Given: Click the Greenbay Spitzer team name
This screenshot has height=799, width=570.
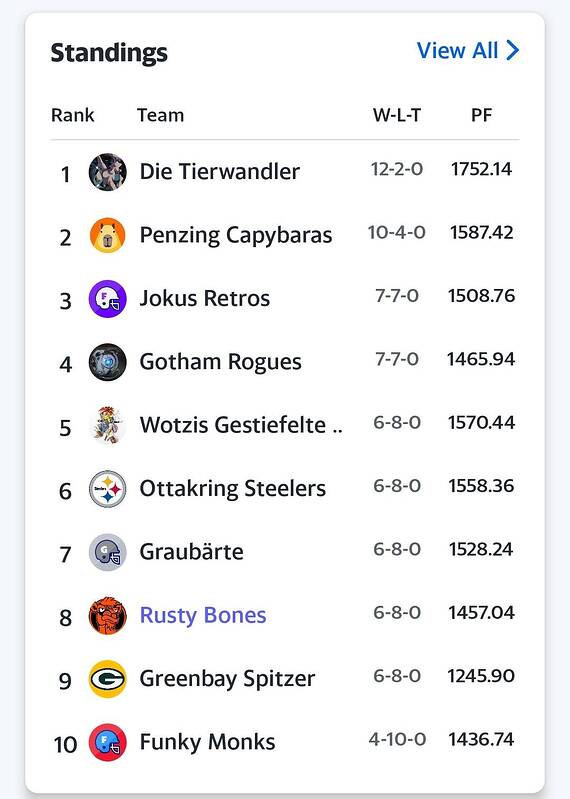Looking at the screenshot, I should 227,679.
